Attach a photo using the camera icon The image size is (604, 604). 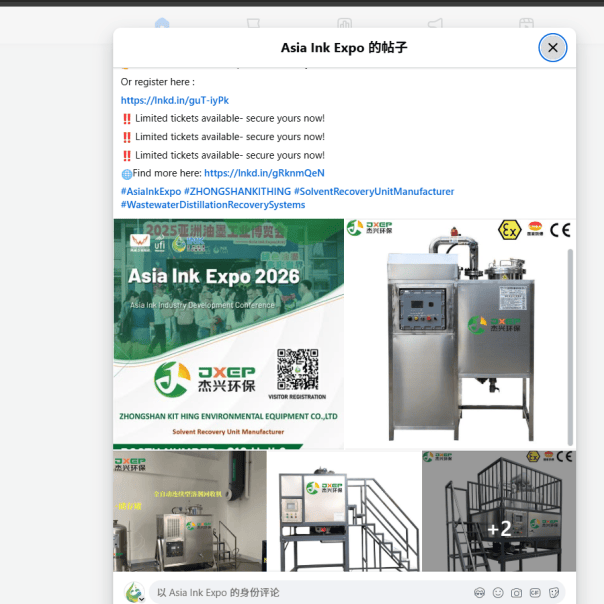point(516,593)
